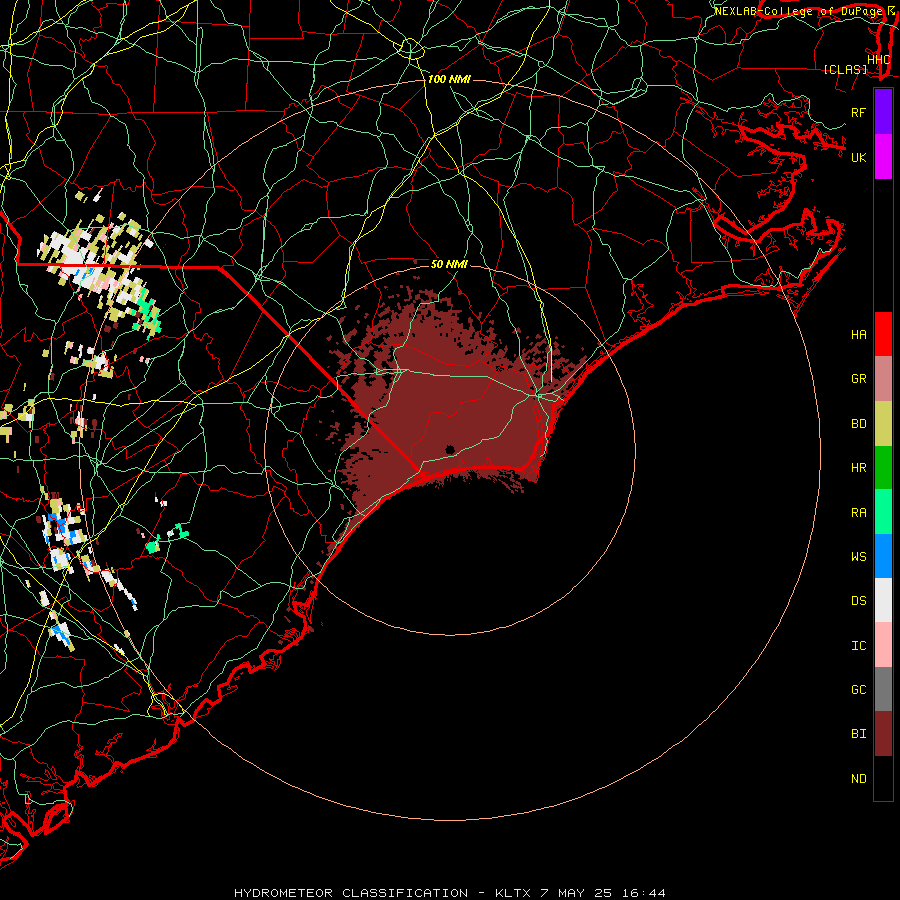Click the 7 MAY 25 date text
The image size is (900, 900).
(x=576, y=893)
